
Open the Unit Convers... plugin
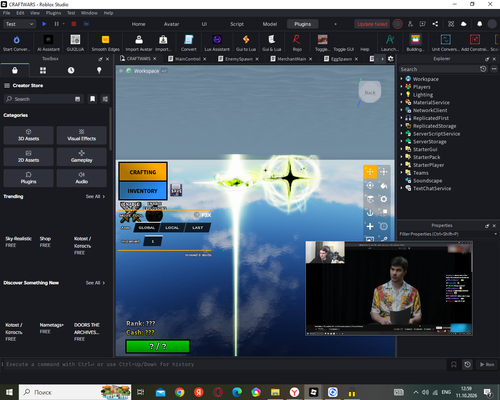[x=446, y=43]
